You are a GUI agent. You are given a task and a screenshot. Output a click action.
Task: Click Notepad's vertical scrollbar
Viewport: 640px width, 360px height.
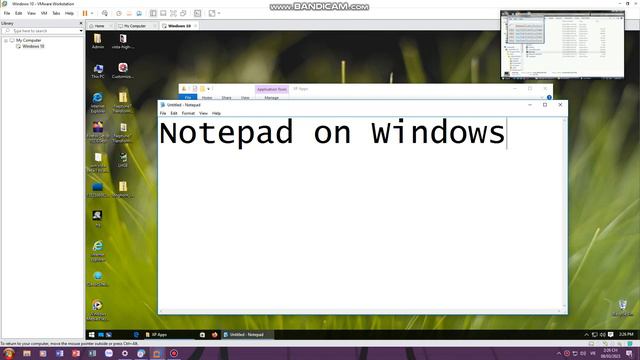564,213
